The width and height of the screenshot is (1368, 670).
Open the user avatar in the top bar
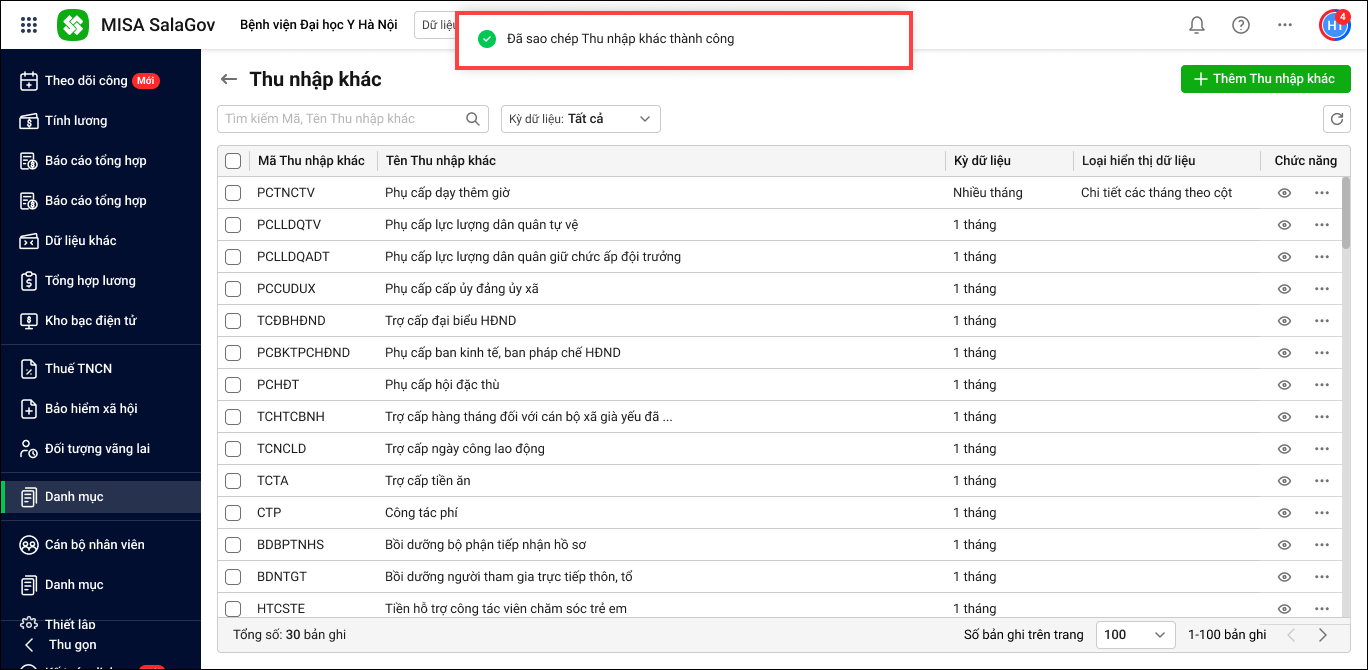click(1334, 26)
